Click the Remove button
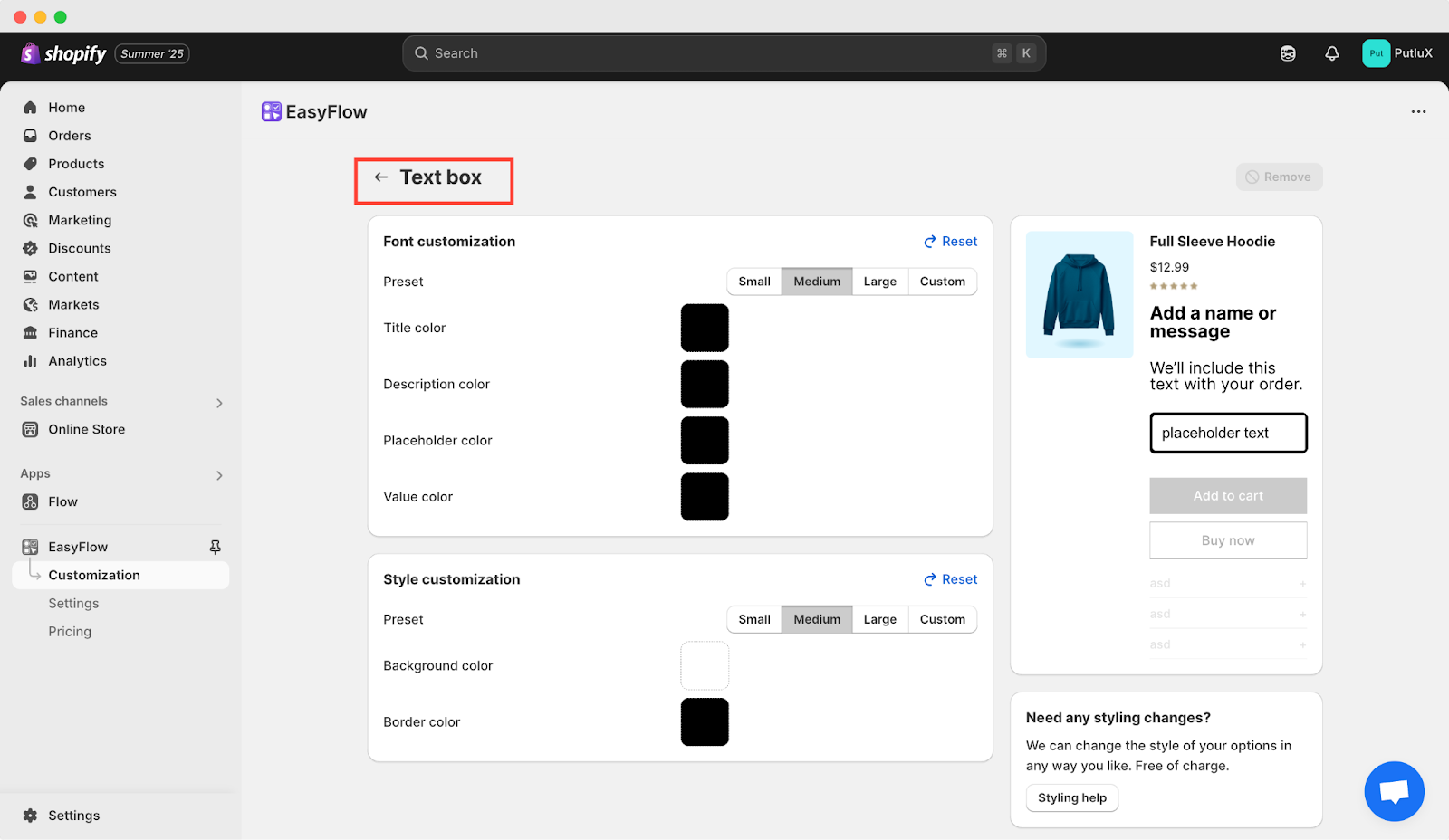 (x=1279, y=177)
